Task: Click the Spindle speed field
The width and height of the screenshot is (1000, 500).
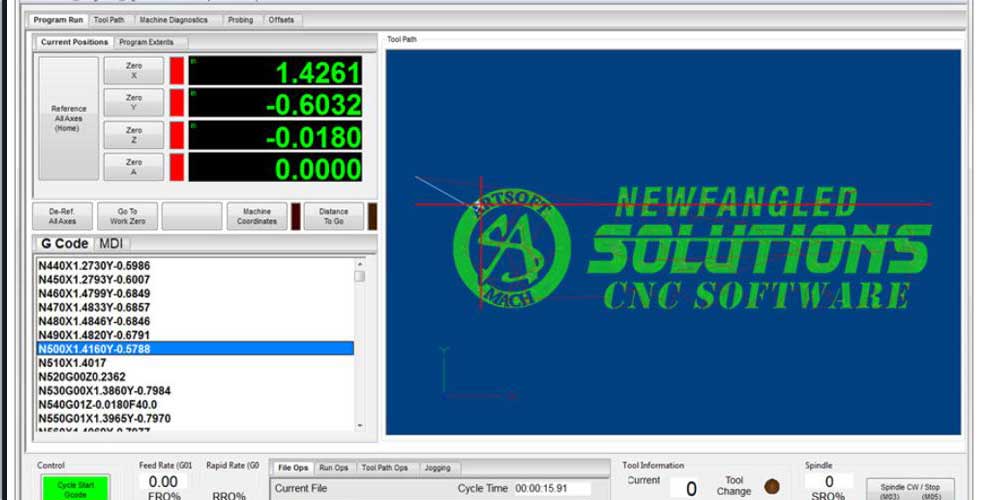Action: (829, 482)
